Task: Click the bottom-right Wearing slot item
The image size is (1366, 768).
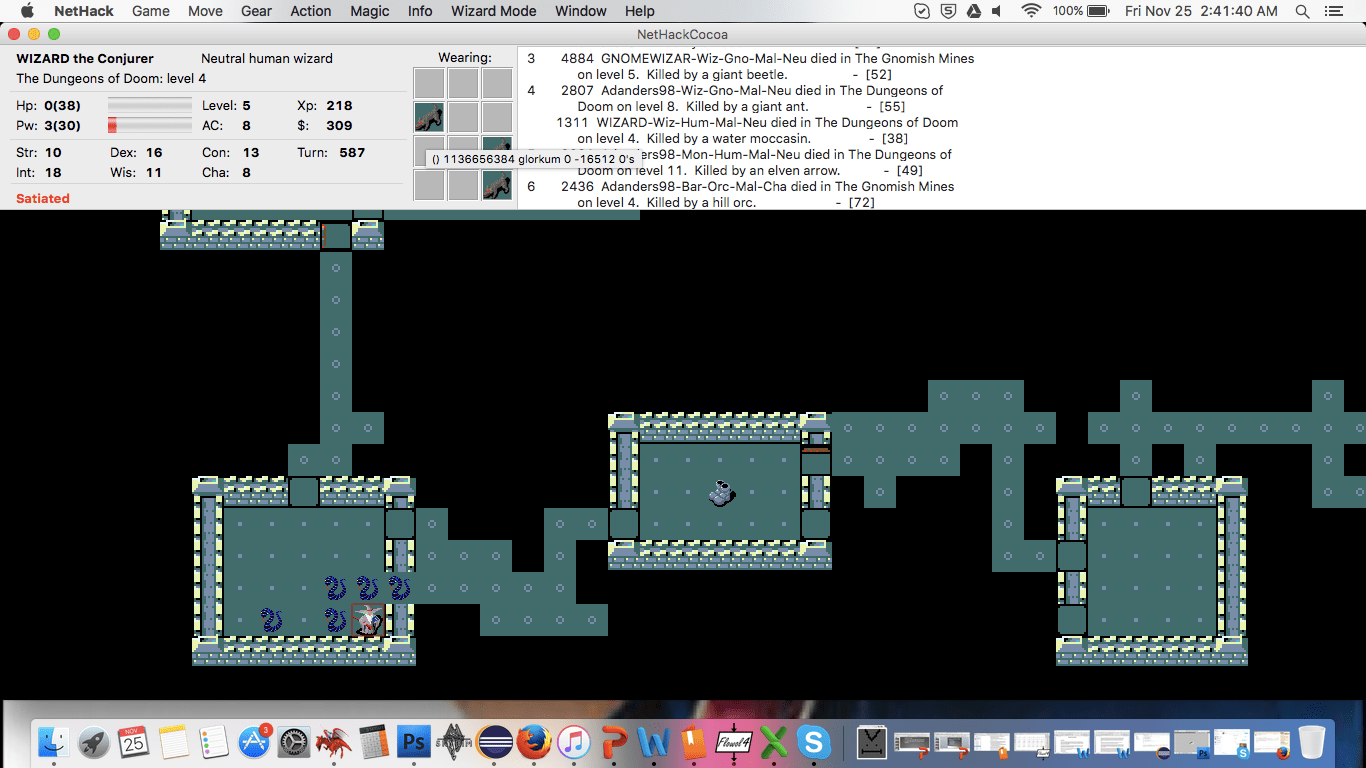Action: click(x=497, y=185)
